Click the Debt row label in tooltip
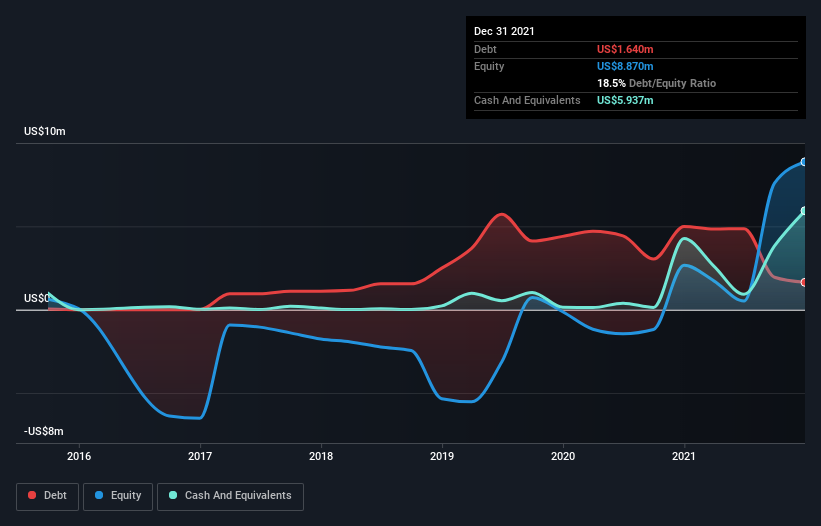 pos(485,49)
